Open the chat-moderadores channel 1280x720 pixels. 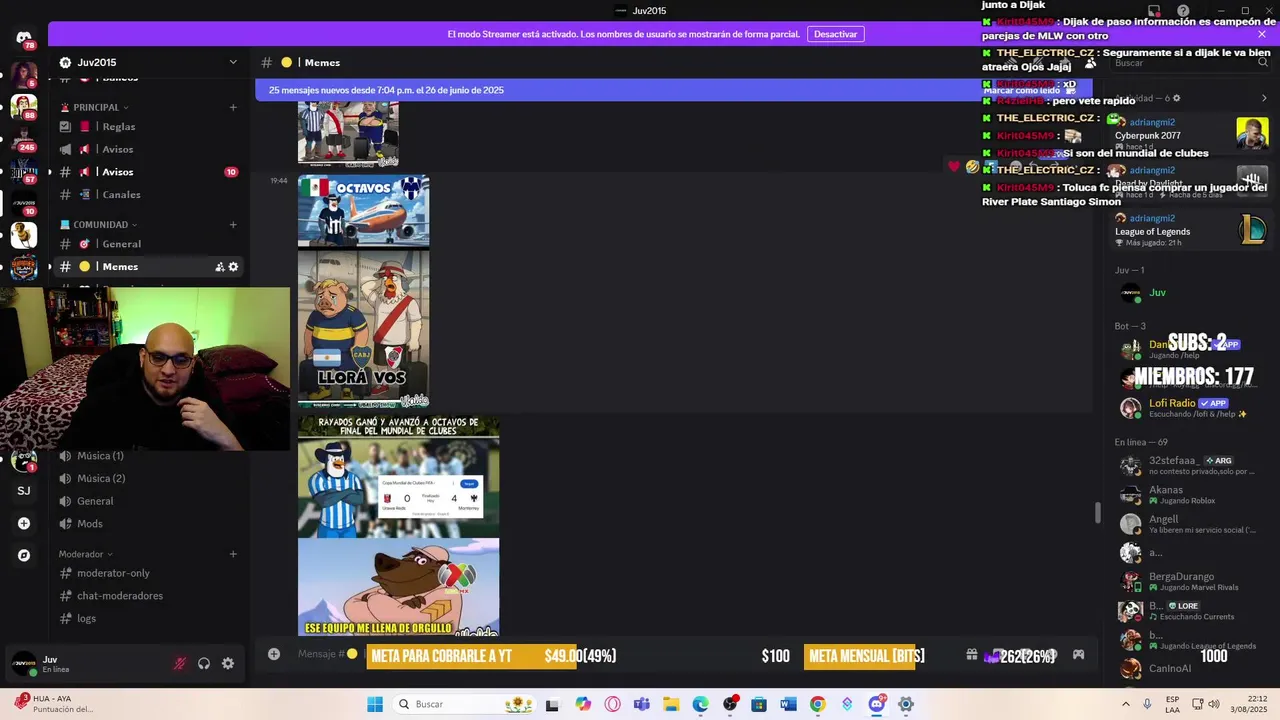pos(148,596)
